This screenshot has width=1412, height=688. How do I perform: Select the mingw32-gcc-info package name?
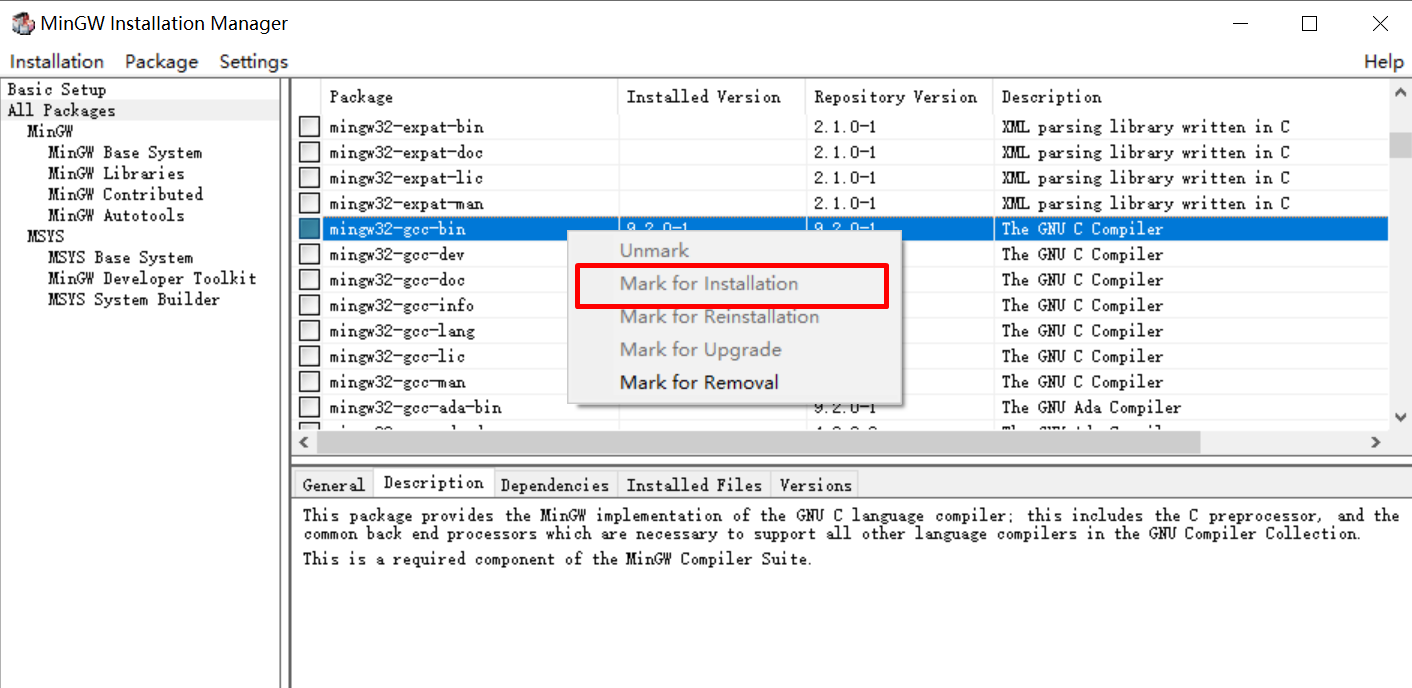[x=402, y=305]
